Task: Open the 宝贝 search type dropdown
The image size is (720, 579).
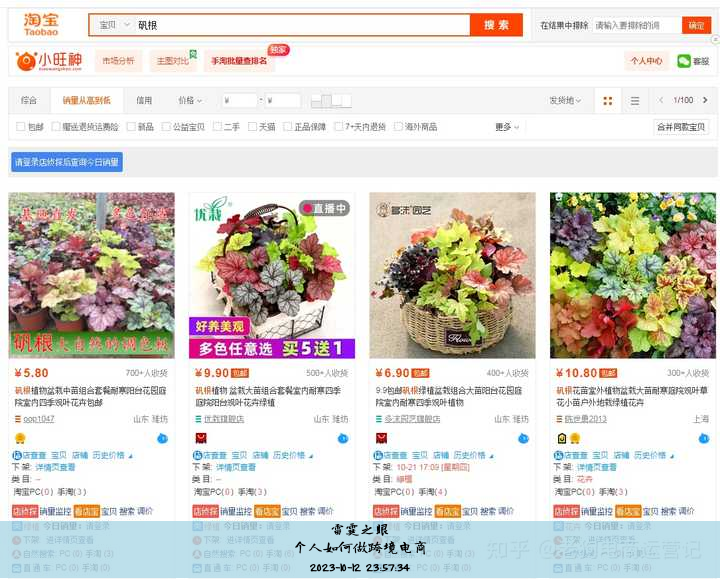Action: pos(113,25)
